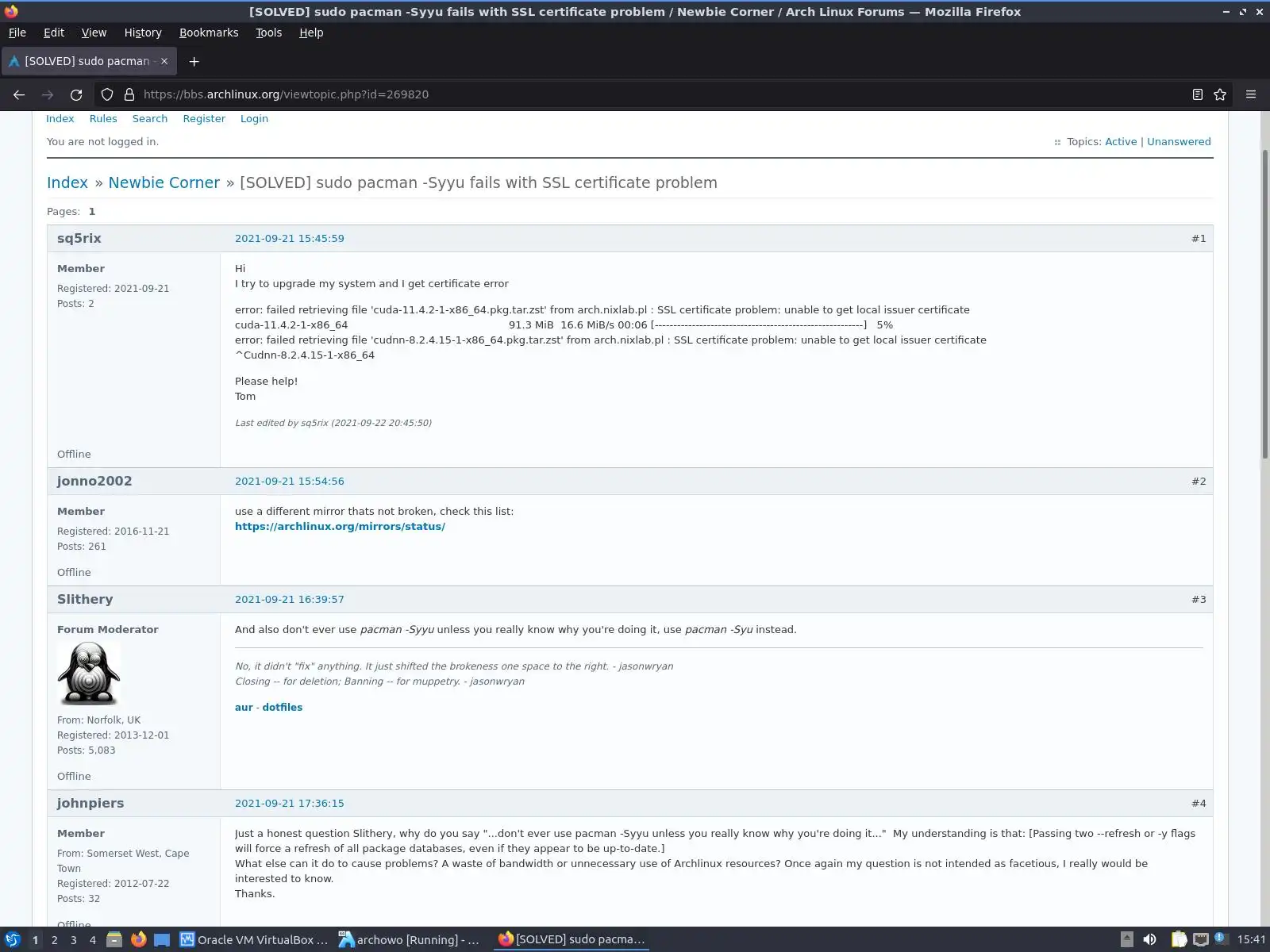Open the notification alert tray icon

coord(1219,938)
